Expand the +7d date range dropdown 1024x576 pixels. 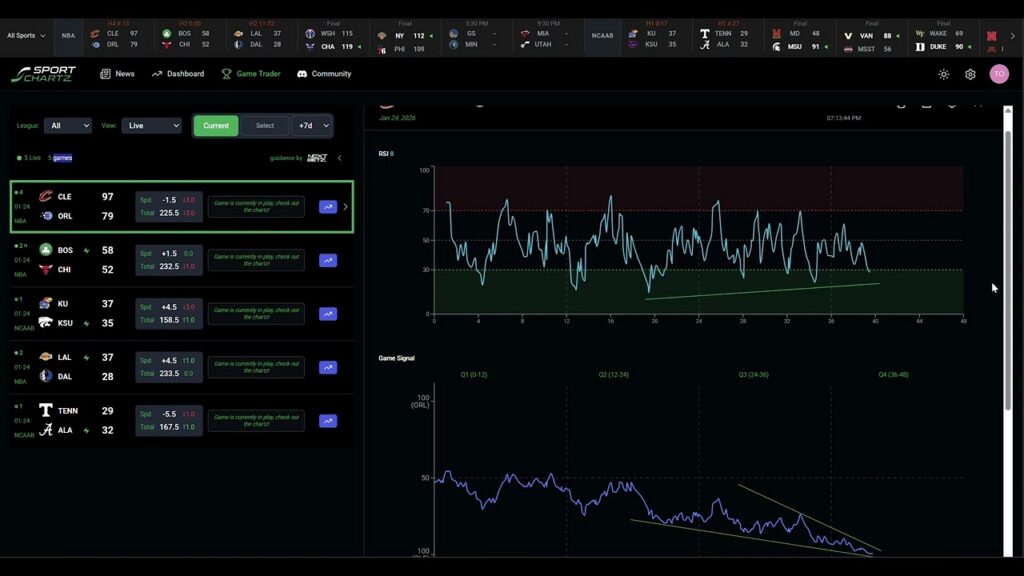coord(311,126)
